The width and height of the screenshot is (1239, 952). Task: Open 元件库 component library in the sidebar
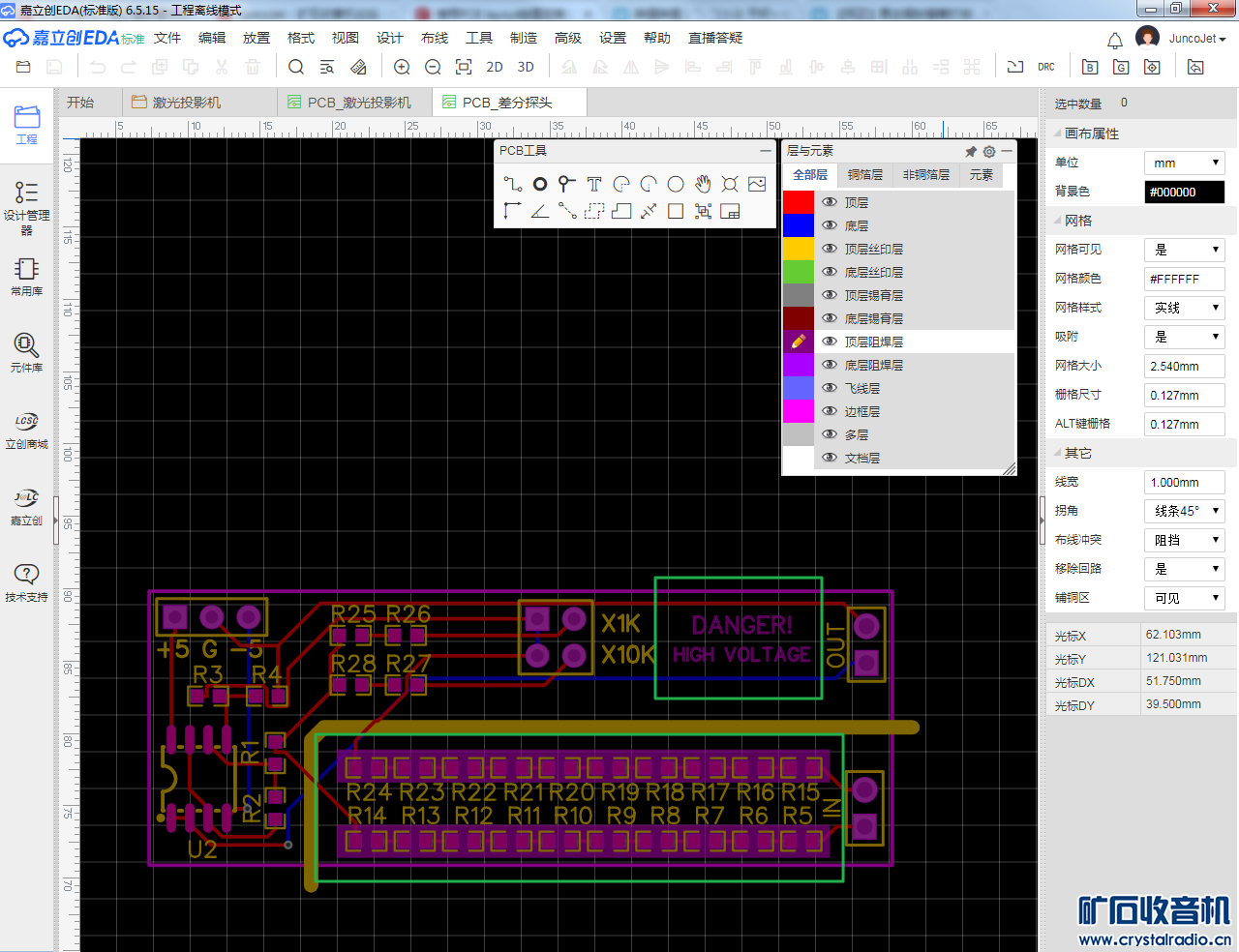(26, 352)
